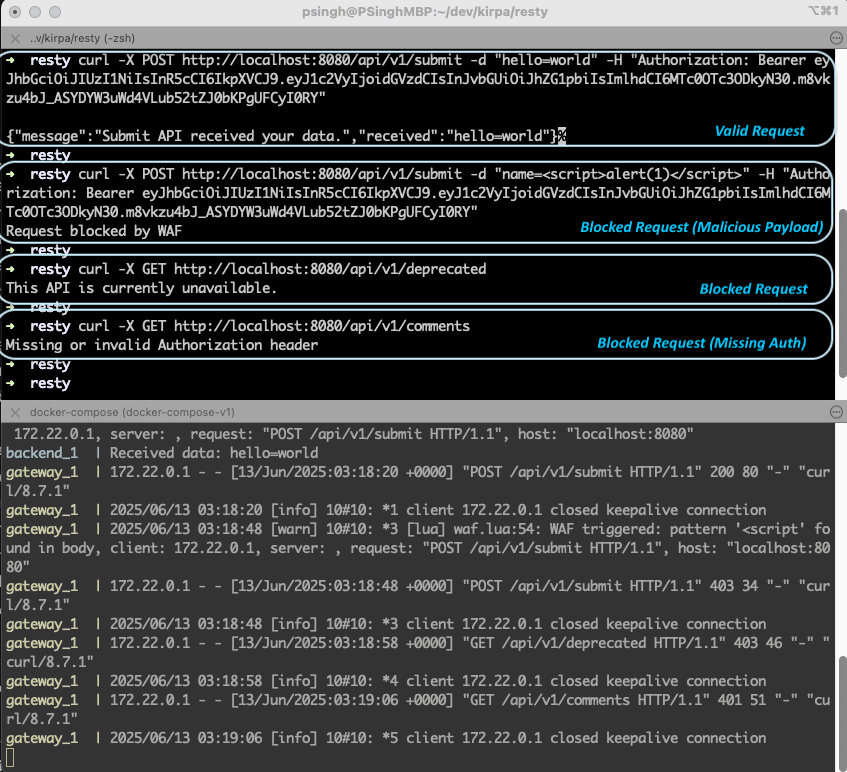Click the cursor block in docker-compose pane
Image resolution: width=847 pixels, height=772 pixels.
click(x=10, y=757)
